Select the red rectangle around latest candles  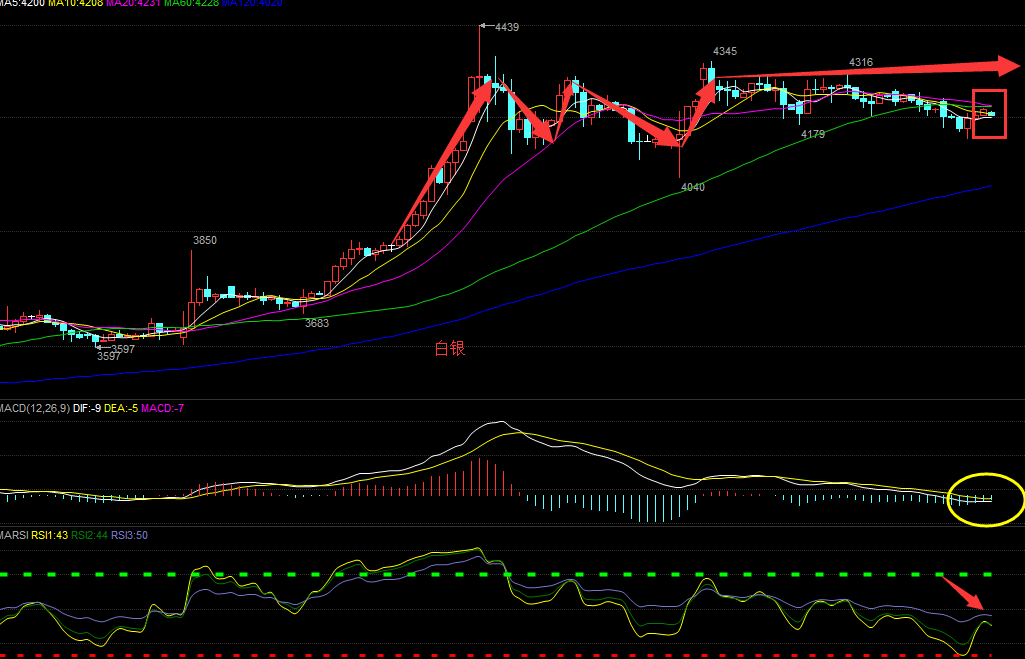click(989, 113)
